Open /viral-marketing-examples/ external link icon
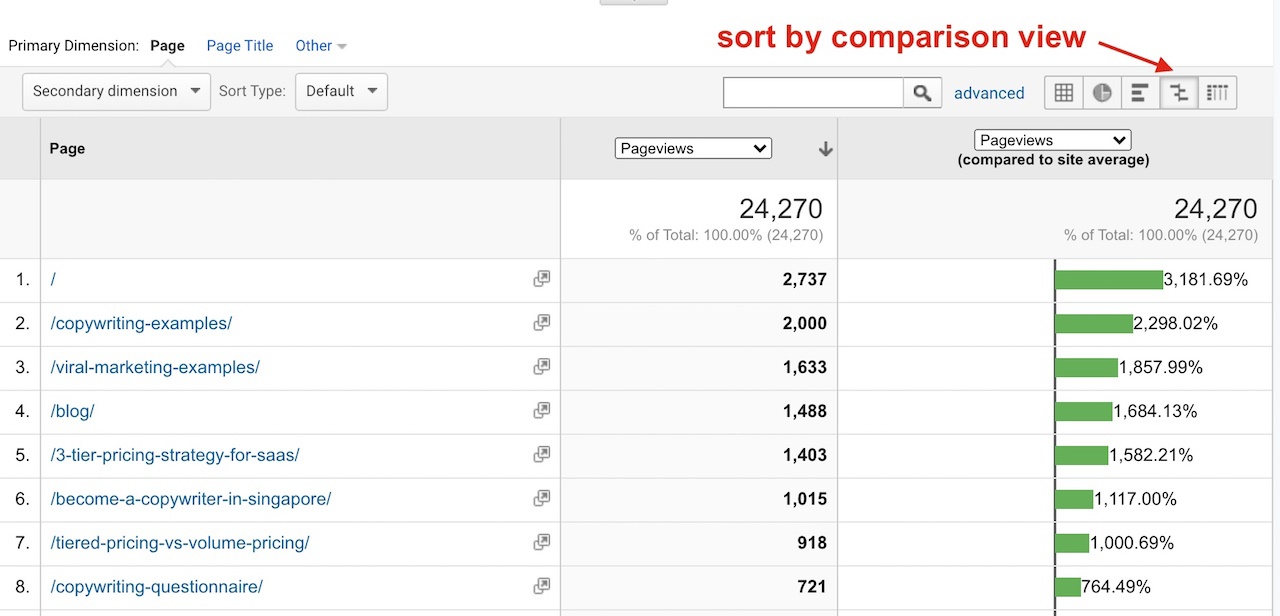The height and width of the screenshot is (616, 1280). (x=541, y=367)
